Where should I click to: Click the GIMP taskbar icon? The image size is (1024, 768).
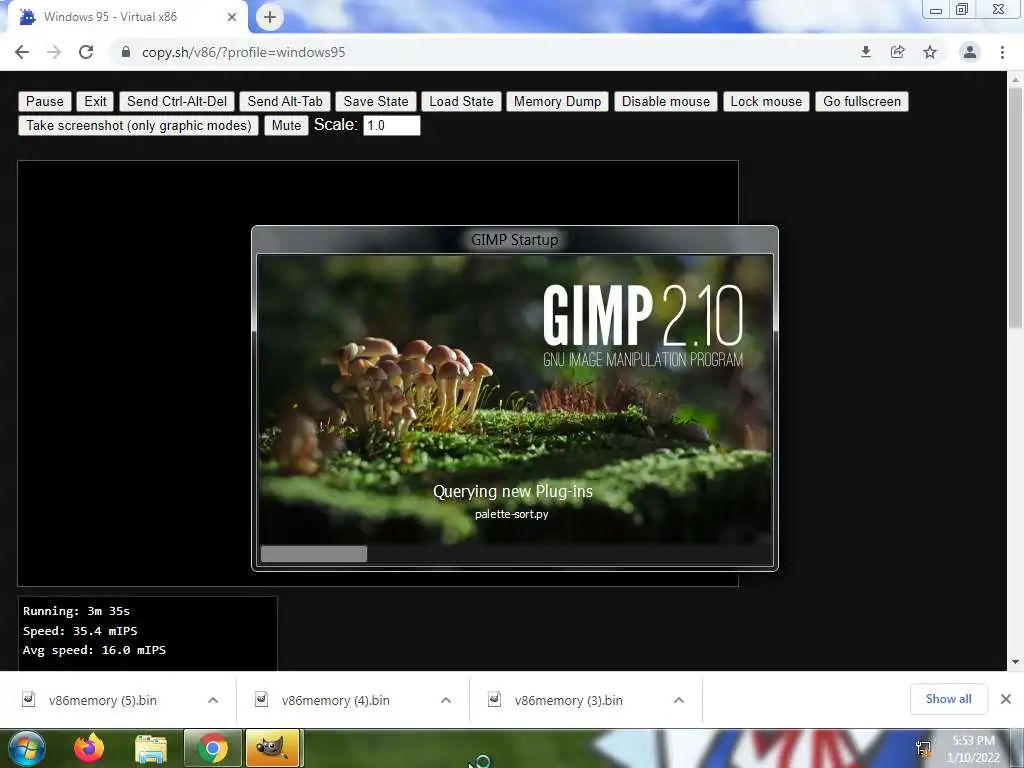272,748
